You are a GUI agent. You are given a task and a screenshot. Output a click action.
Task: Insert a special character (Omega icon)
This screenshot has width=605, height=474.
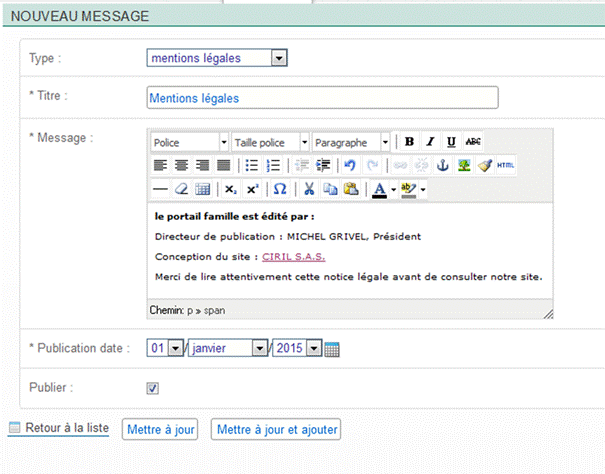(280, 189)
